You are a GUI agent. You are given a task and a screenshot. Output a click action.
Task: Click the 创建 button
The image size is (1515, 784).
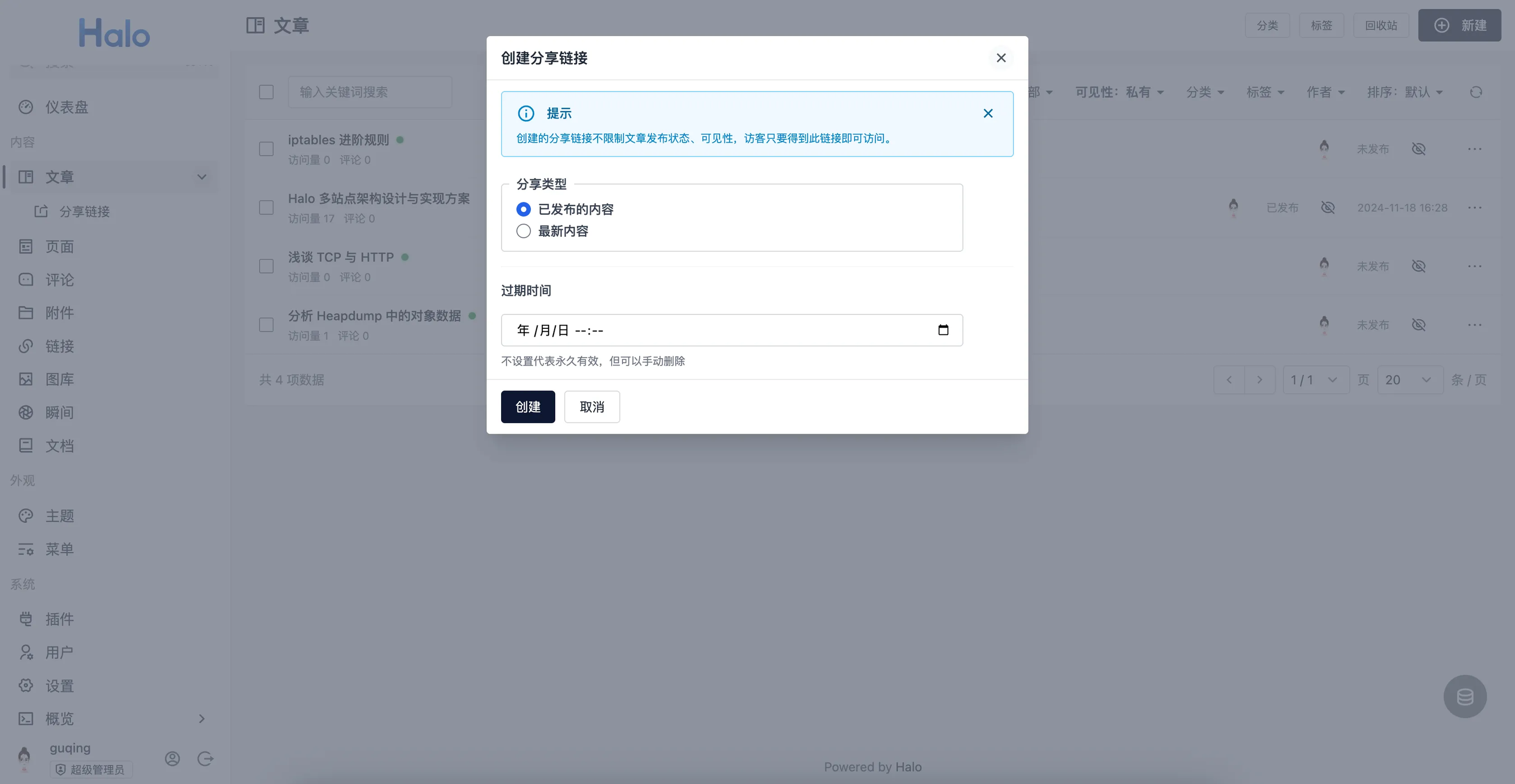click(528, 407)
